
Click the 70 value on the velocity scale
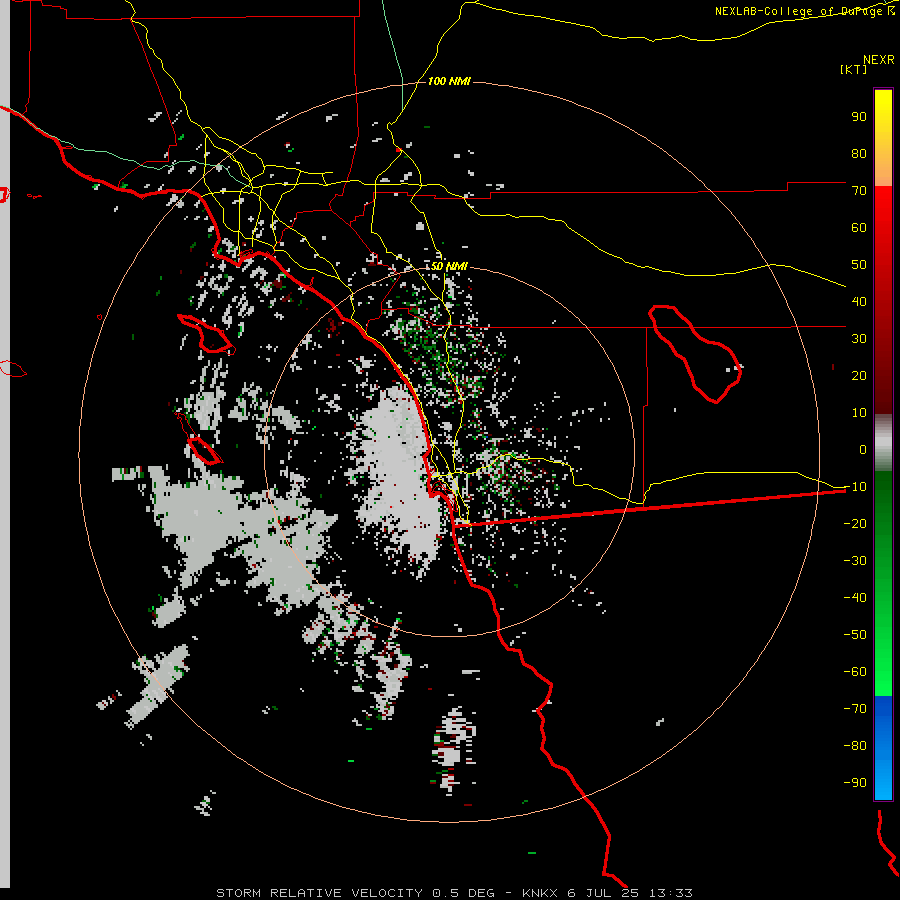859,191
